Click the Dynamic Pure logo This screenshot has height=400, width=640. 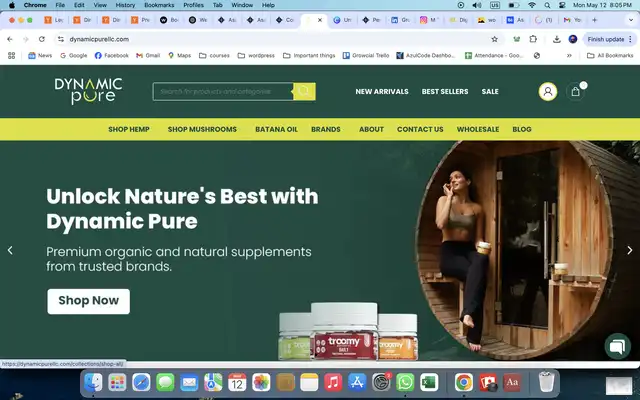click(x=88, y=91)
